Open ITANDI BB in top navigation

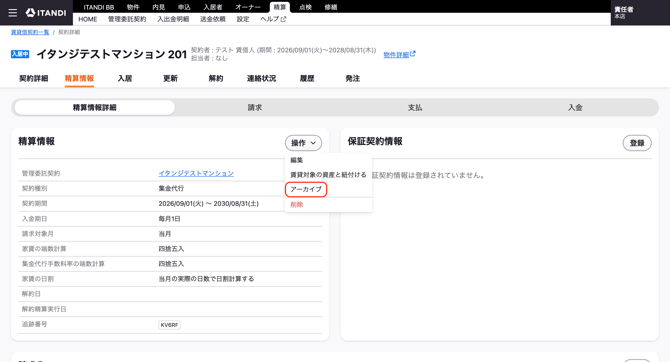click(99, 7)
